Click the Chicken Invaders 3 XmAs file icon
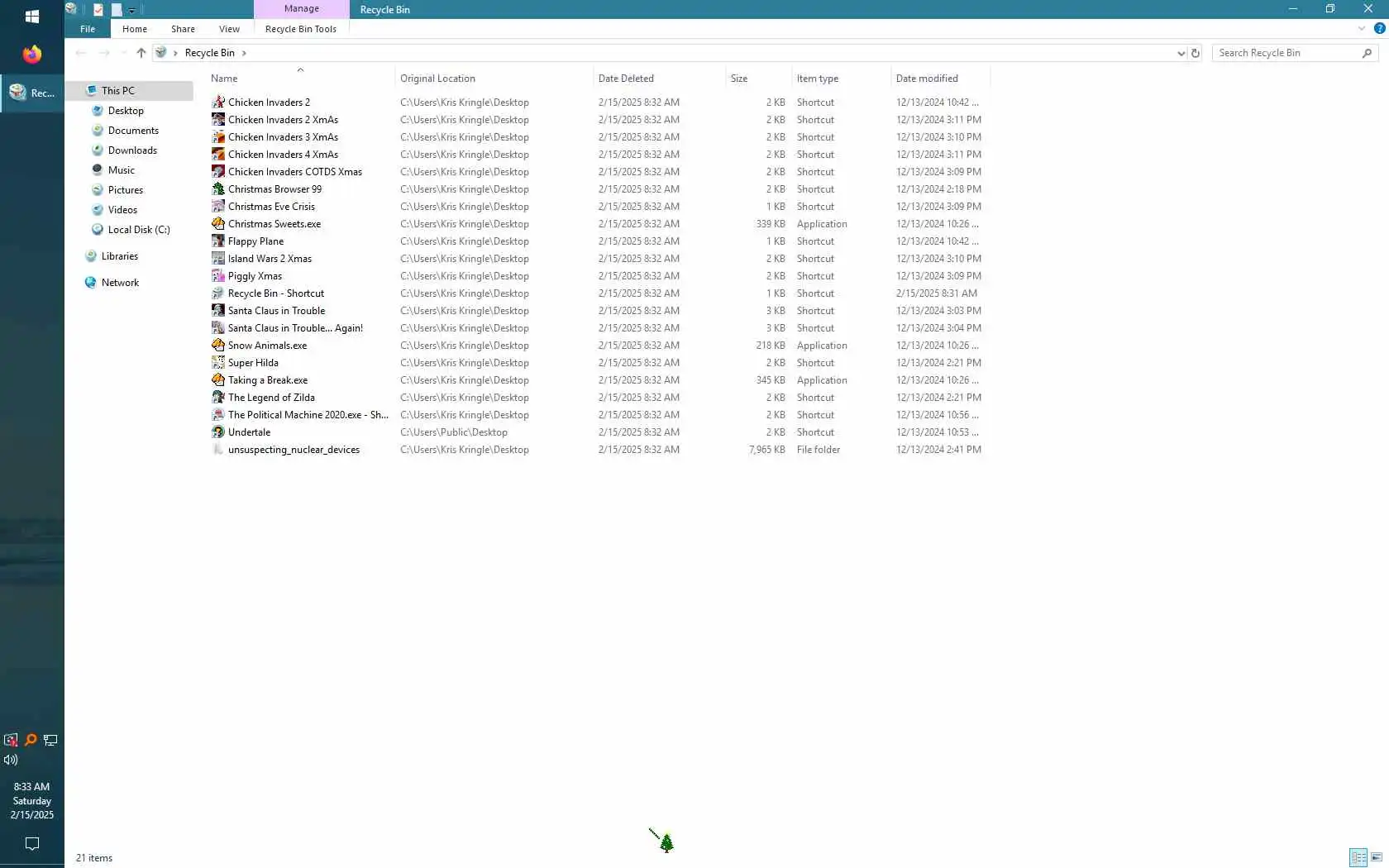This screenshot has height=868, width=1389. click(218, 137)
